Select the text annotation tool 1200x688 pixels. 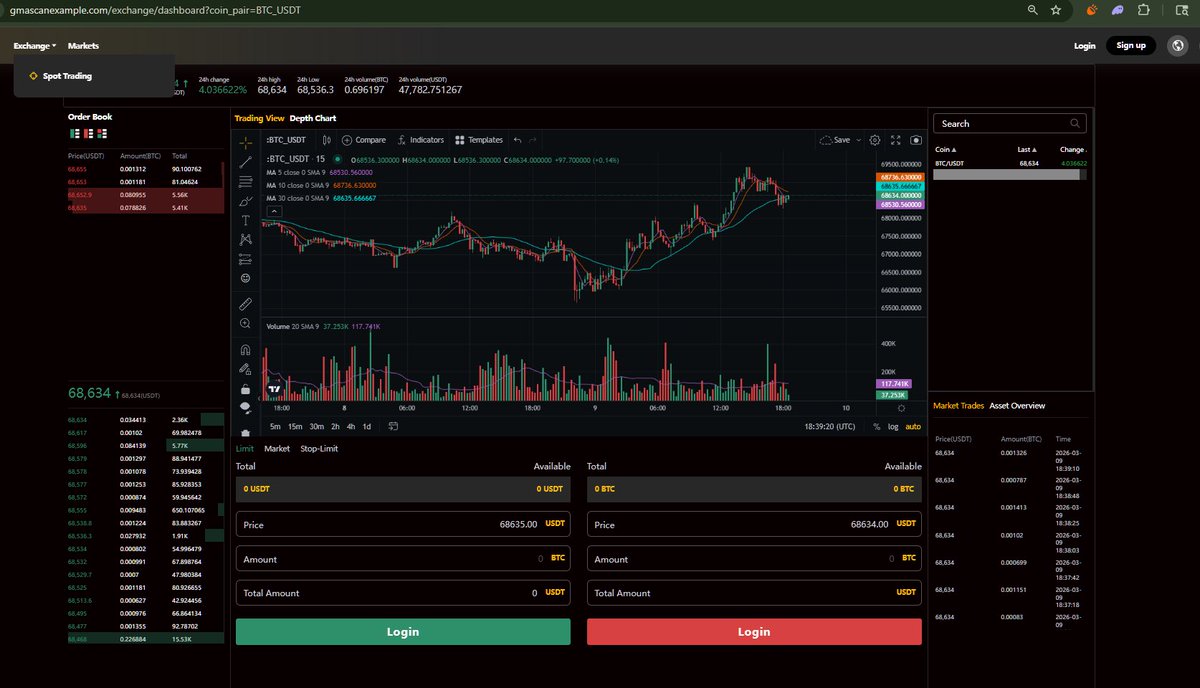[x=245, y=220]
